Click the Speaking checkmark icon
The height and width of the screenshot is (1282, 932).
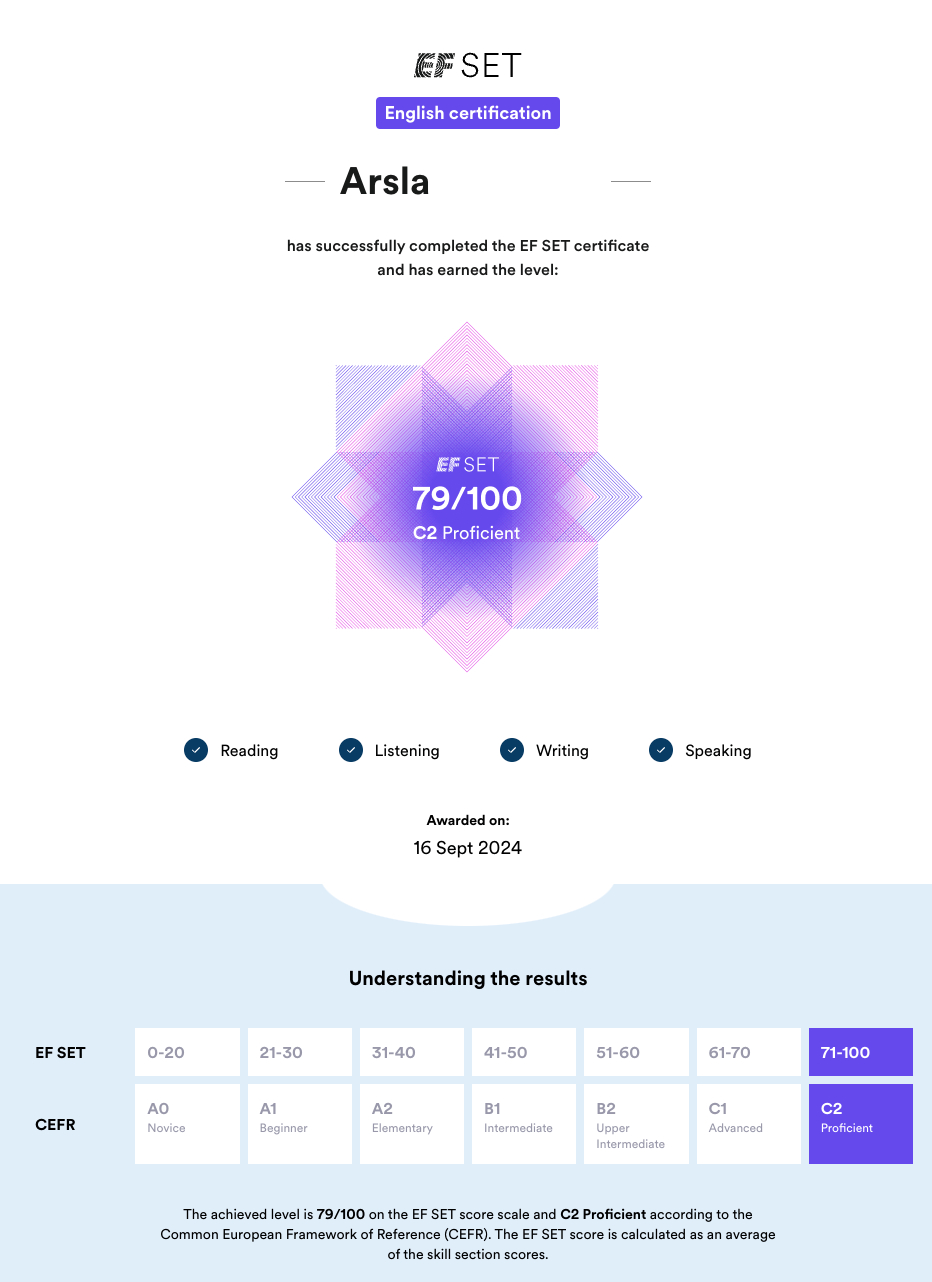[x=661, y=750]
